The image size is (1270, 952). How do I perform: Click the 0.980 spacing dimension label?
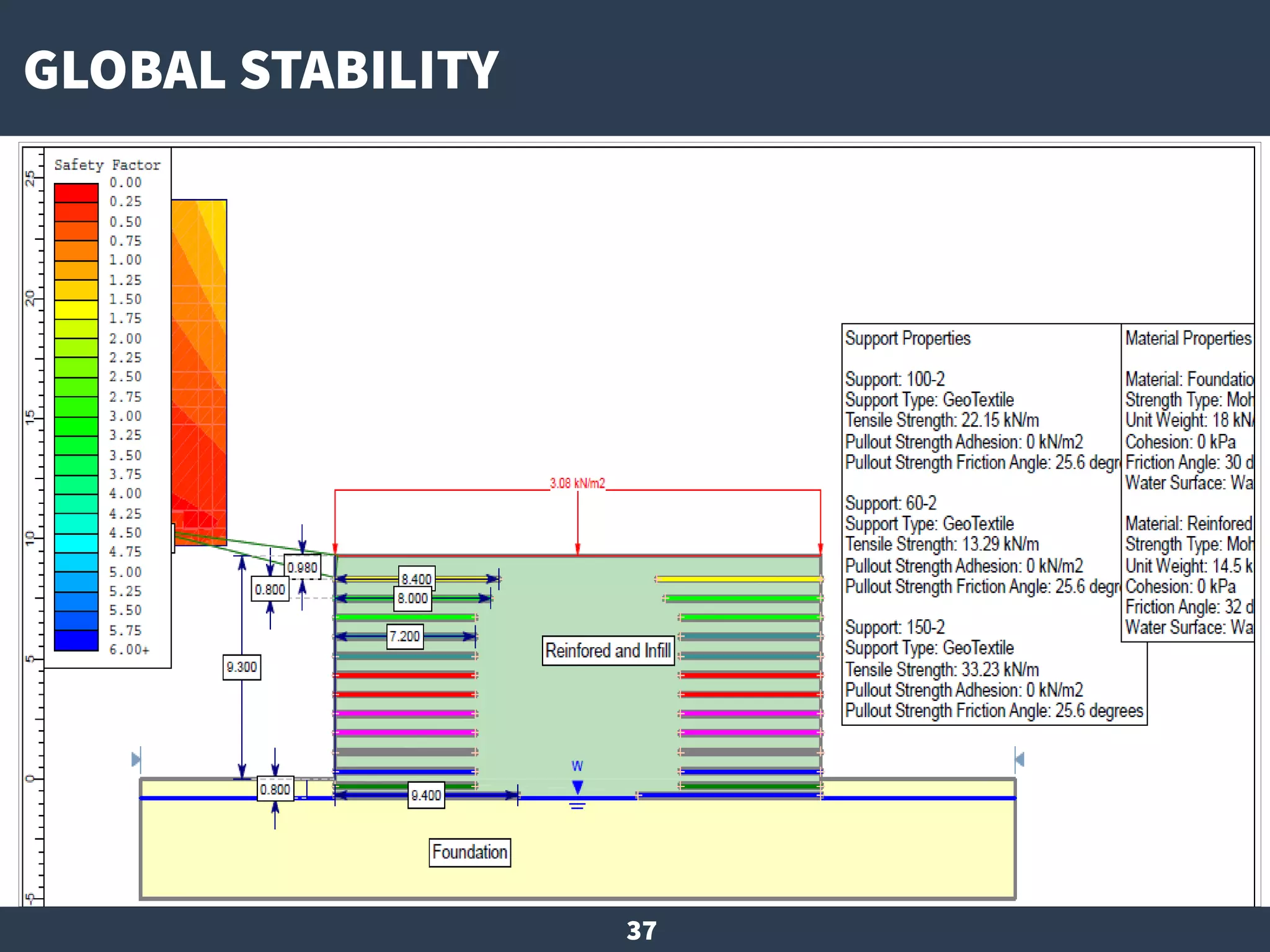point(302,567)
